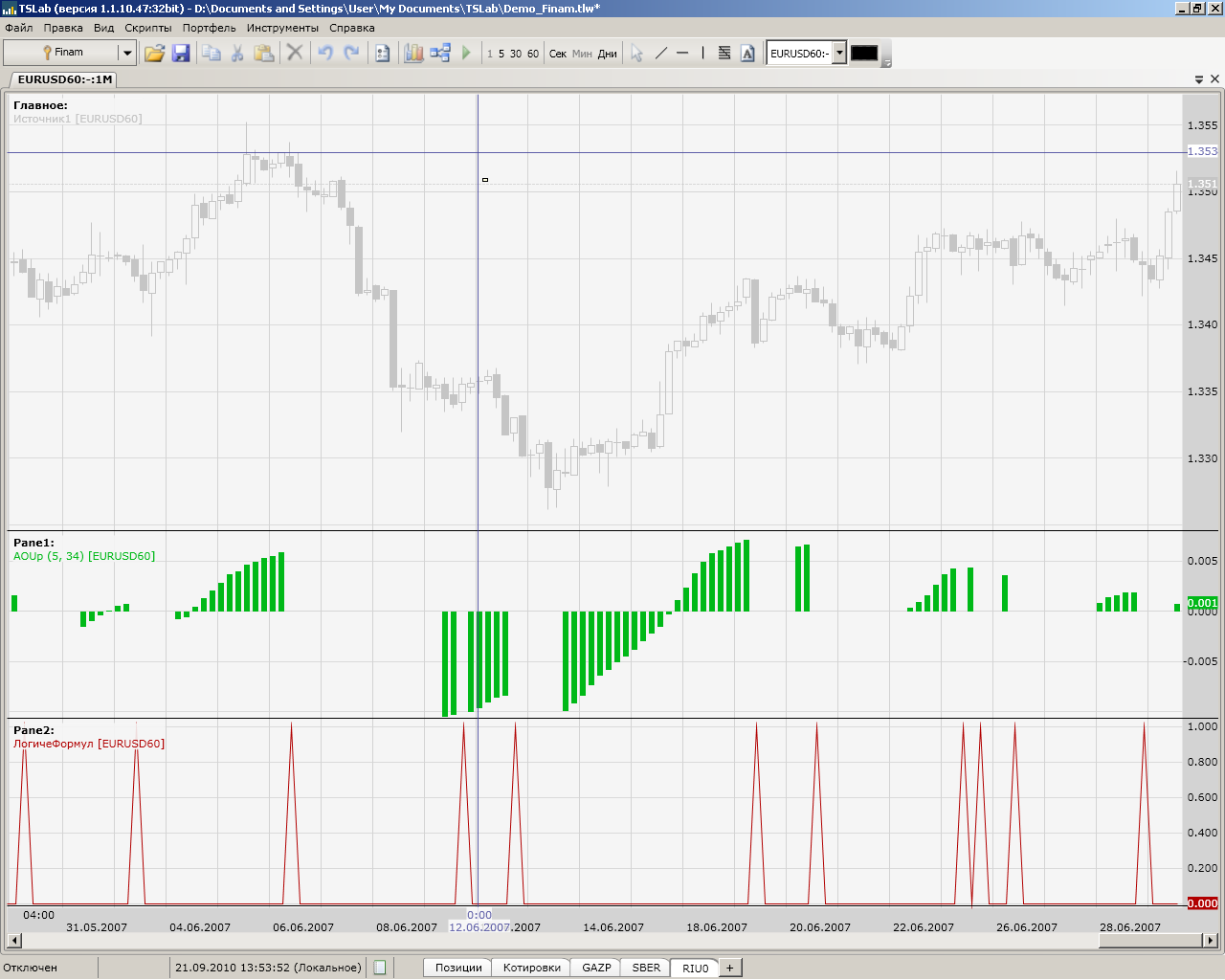Click the 1.353 price level marker
This screenshot has height=980, width=1225.
pos(1203,151)
